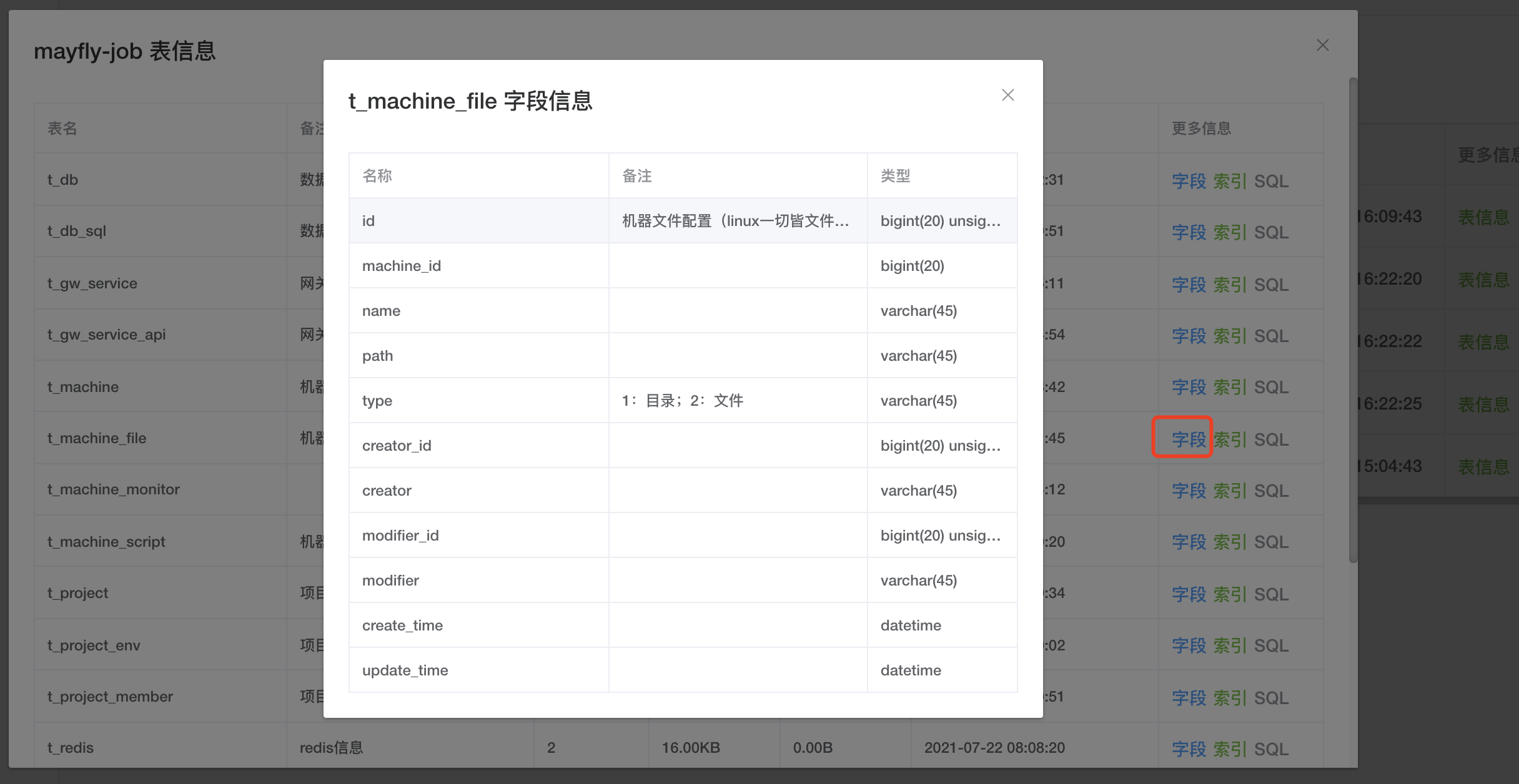The width and height of the screenshot is (1519, 784).
Task: Open 索引 link for t_machine row
Action: 1230,387
